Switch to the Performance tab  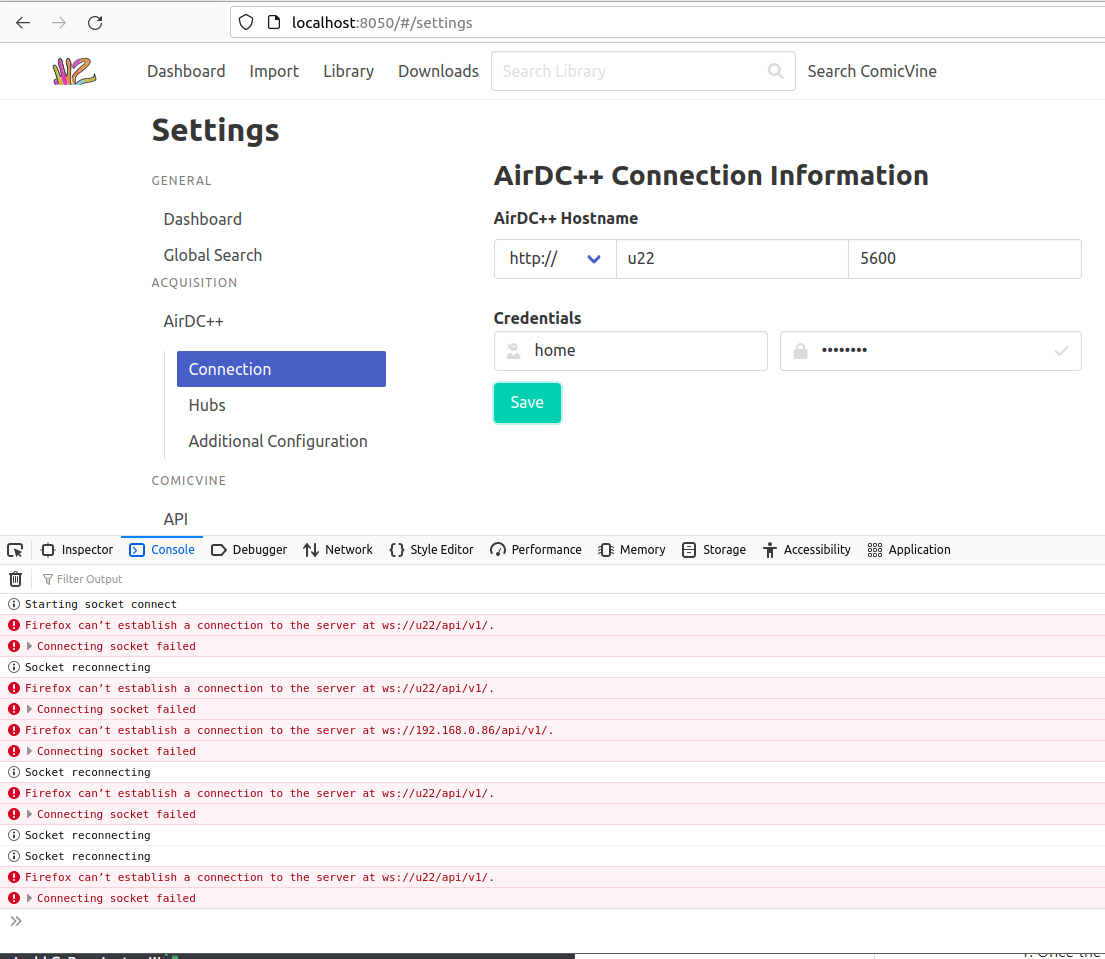[536, 550]
